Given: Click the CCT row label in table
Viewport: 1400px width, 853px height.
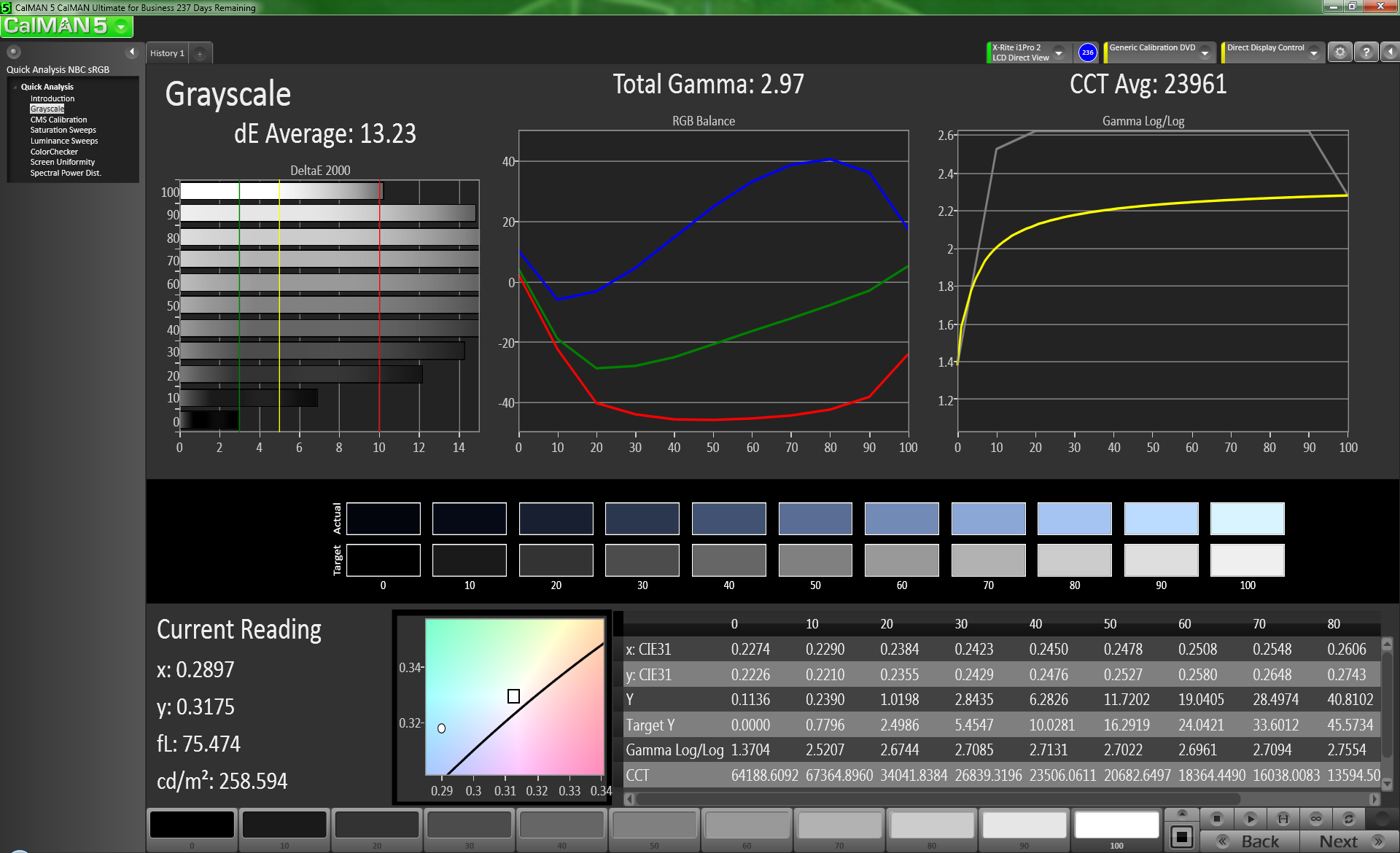Looking at the screenshot, I should coord(637,775).
